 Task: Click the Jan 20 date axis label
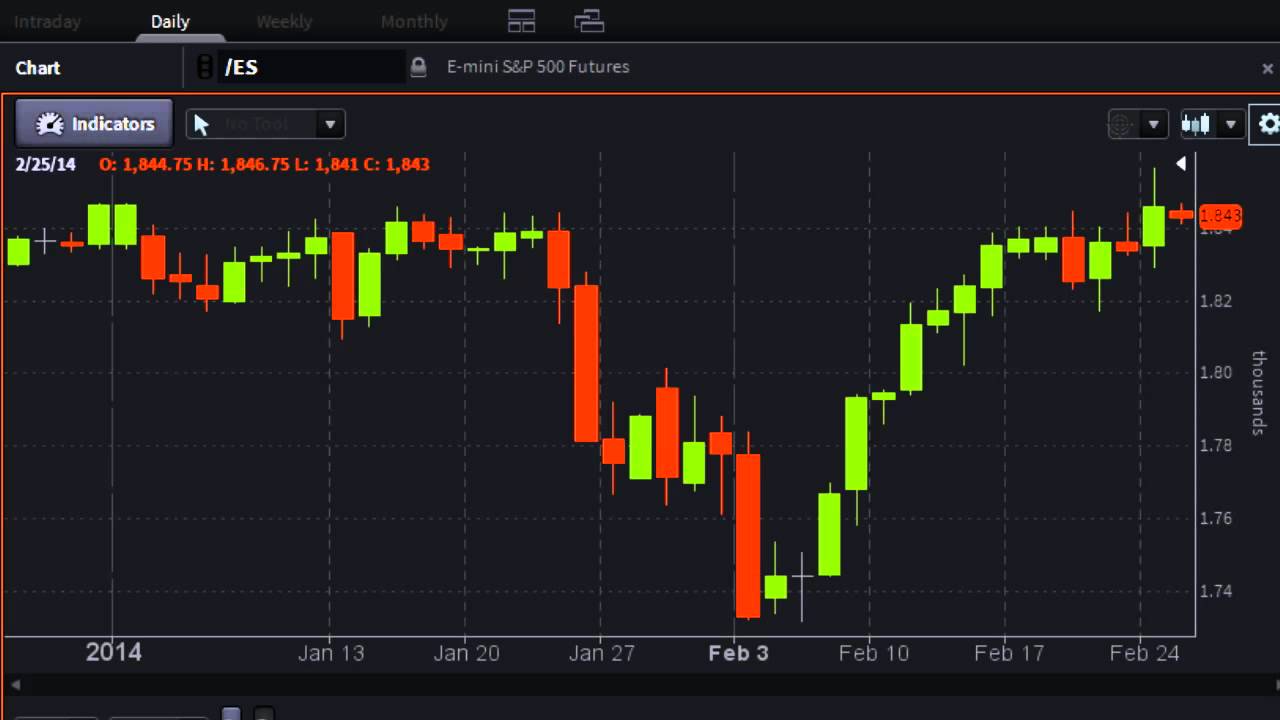(466, 653)
